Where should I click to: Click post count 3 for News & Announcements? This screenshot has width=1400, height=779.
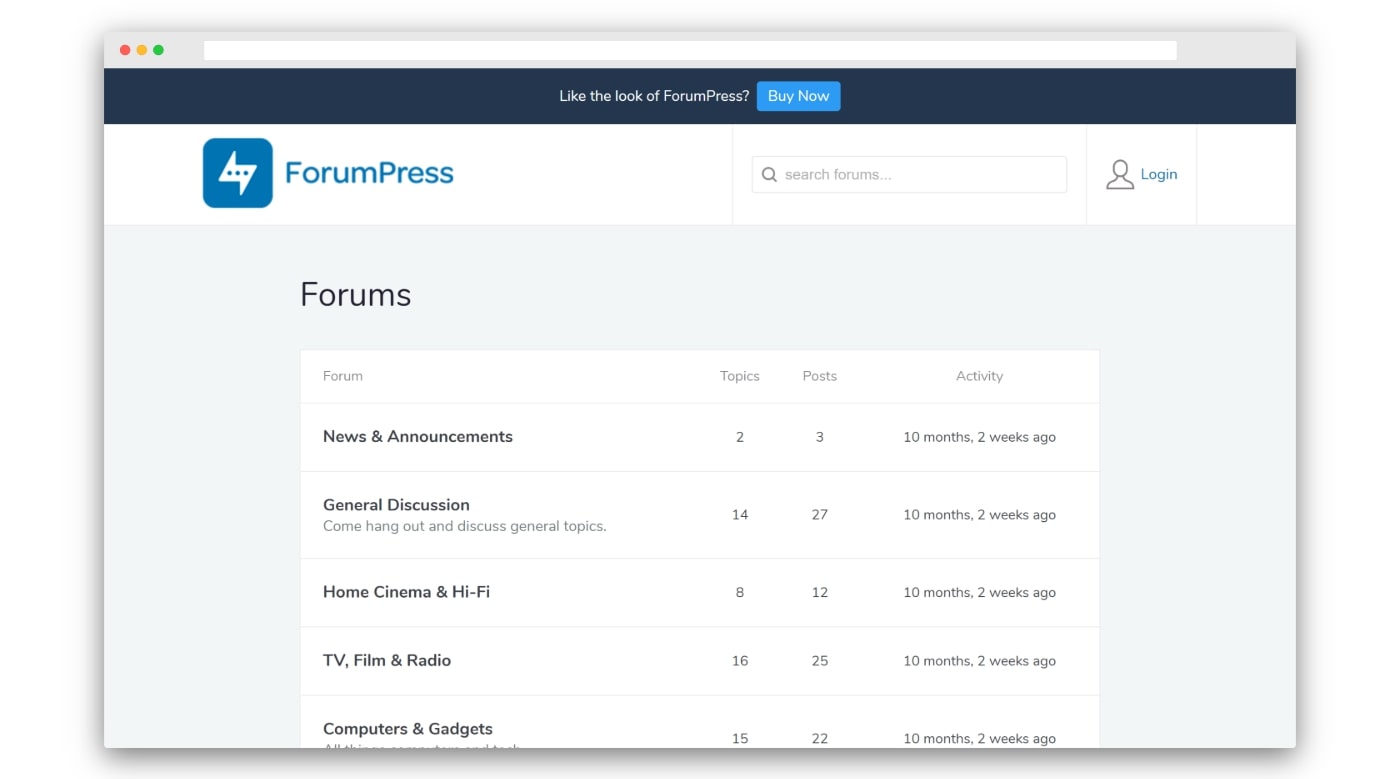point(820,437)
